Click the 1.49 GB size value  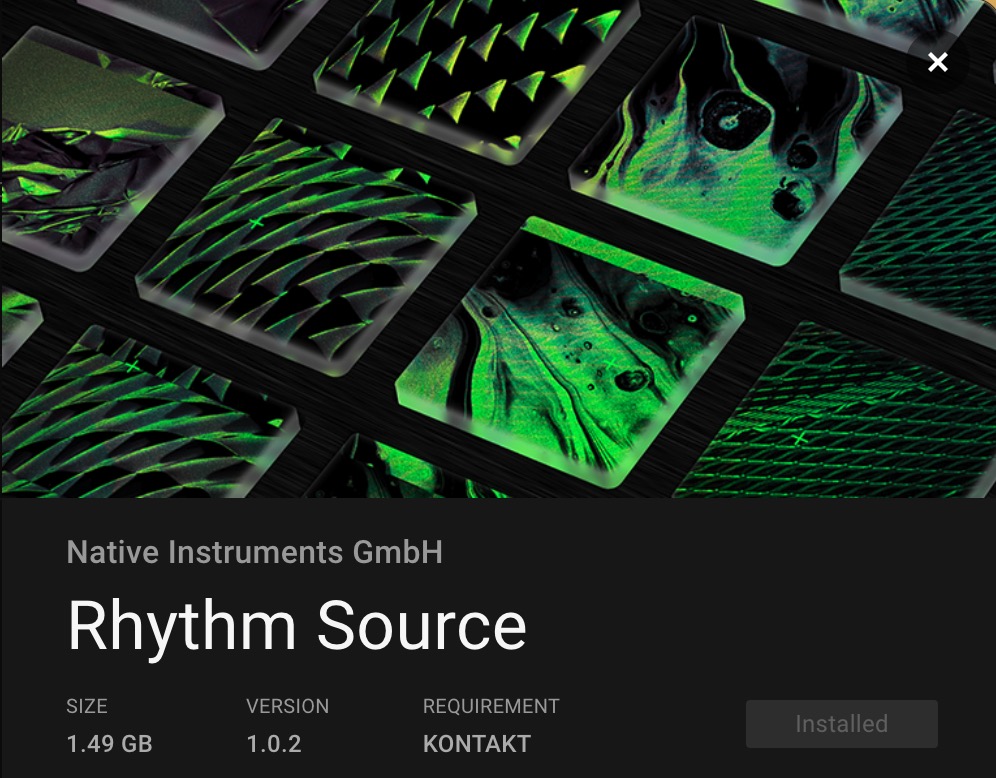point(109,744)
